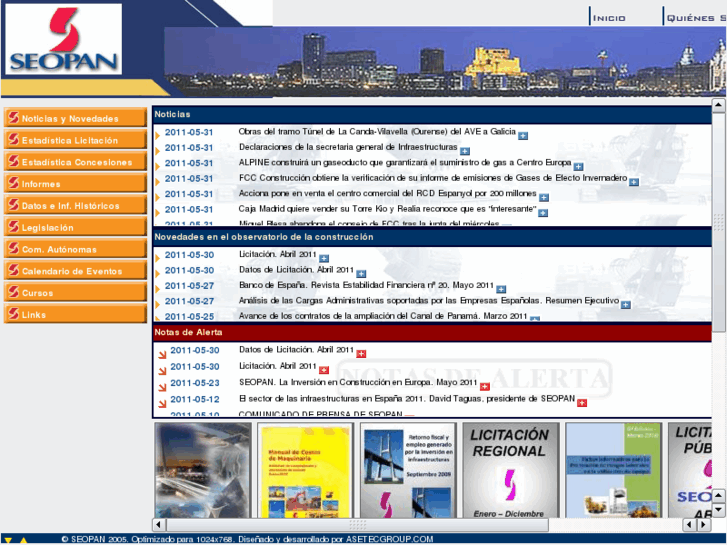Expand plus icon for Acciona centro comercial news

point(544,198)
